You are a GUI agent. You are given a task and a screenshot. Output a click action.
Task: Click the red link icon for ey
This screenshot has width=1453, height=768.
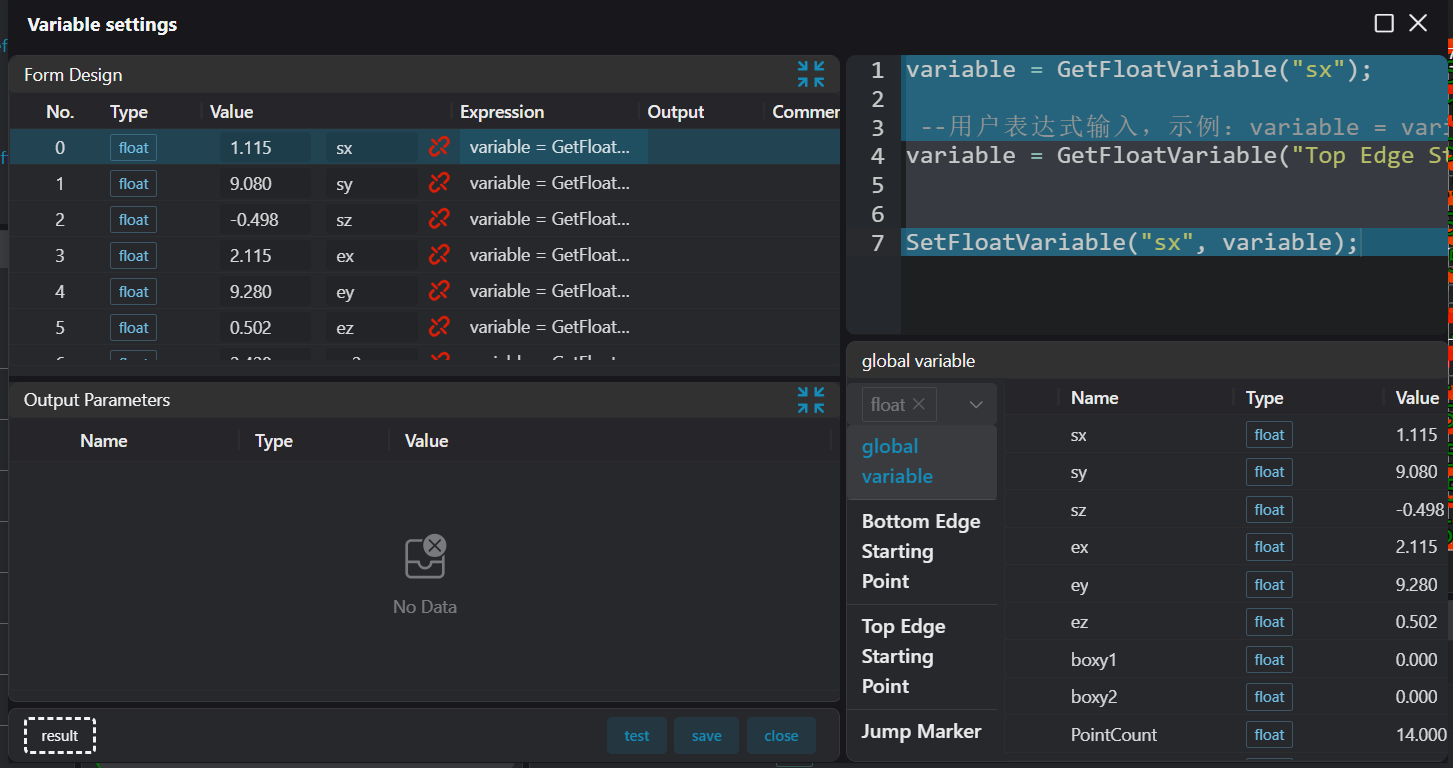439,291
